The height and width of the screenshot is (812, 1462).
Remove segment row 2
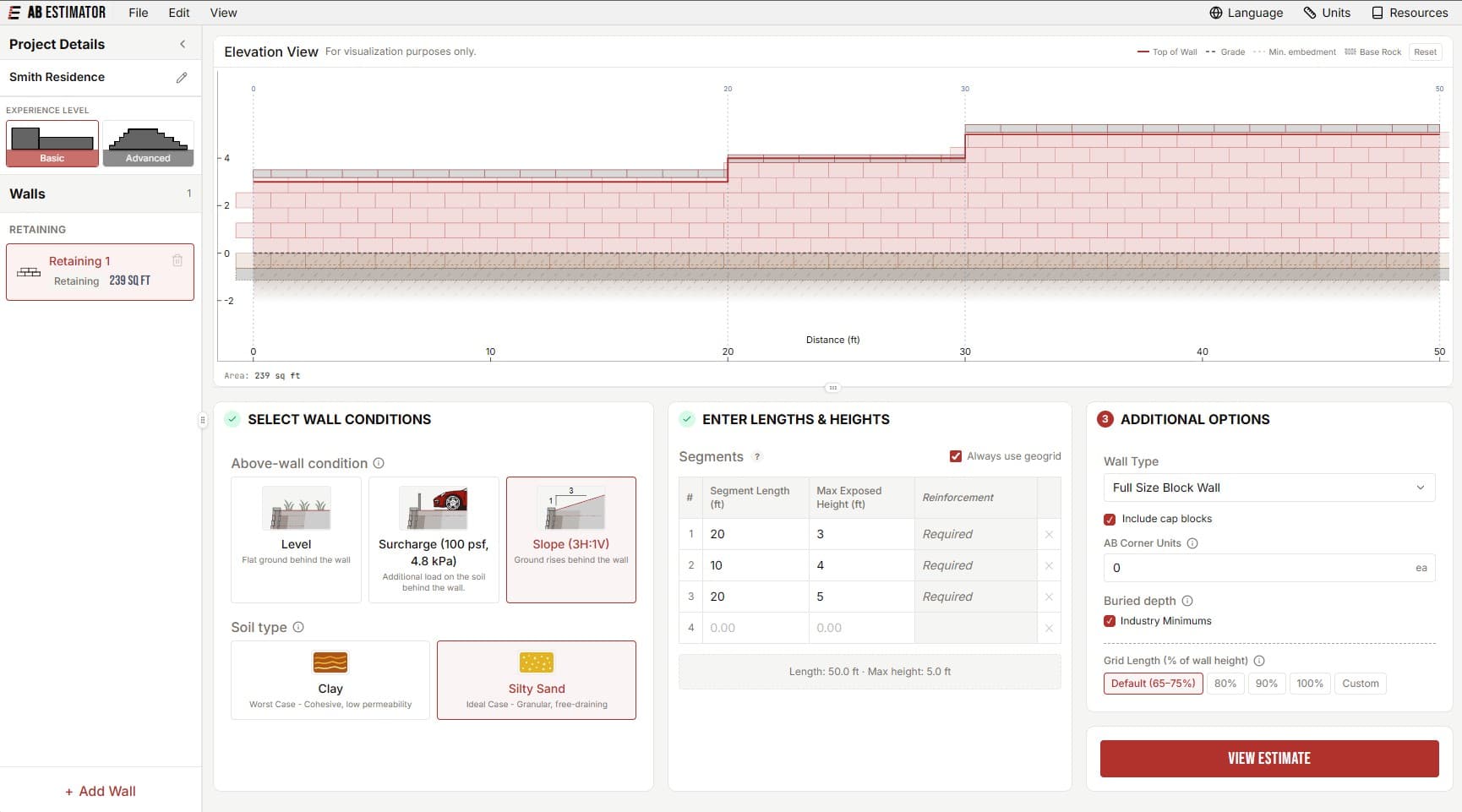coord(1049,566)
